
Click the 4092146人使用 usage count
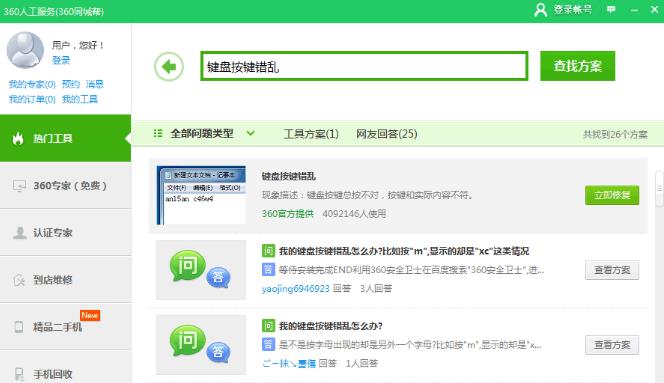coord(354,214)
